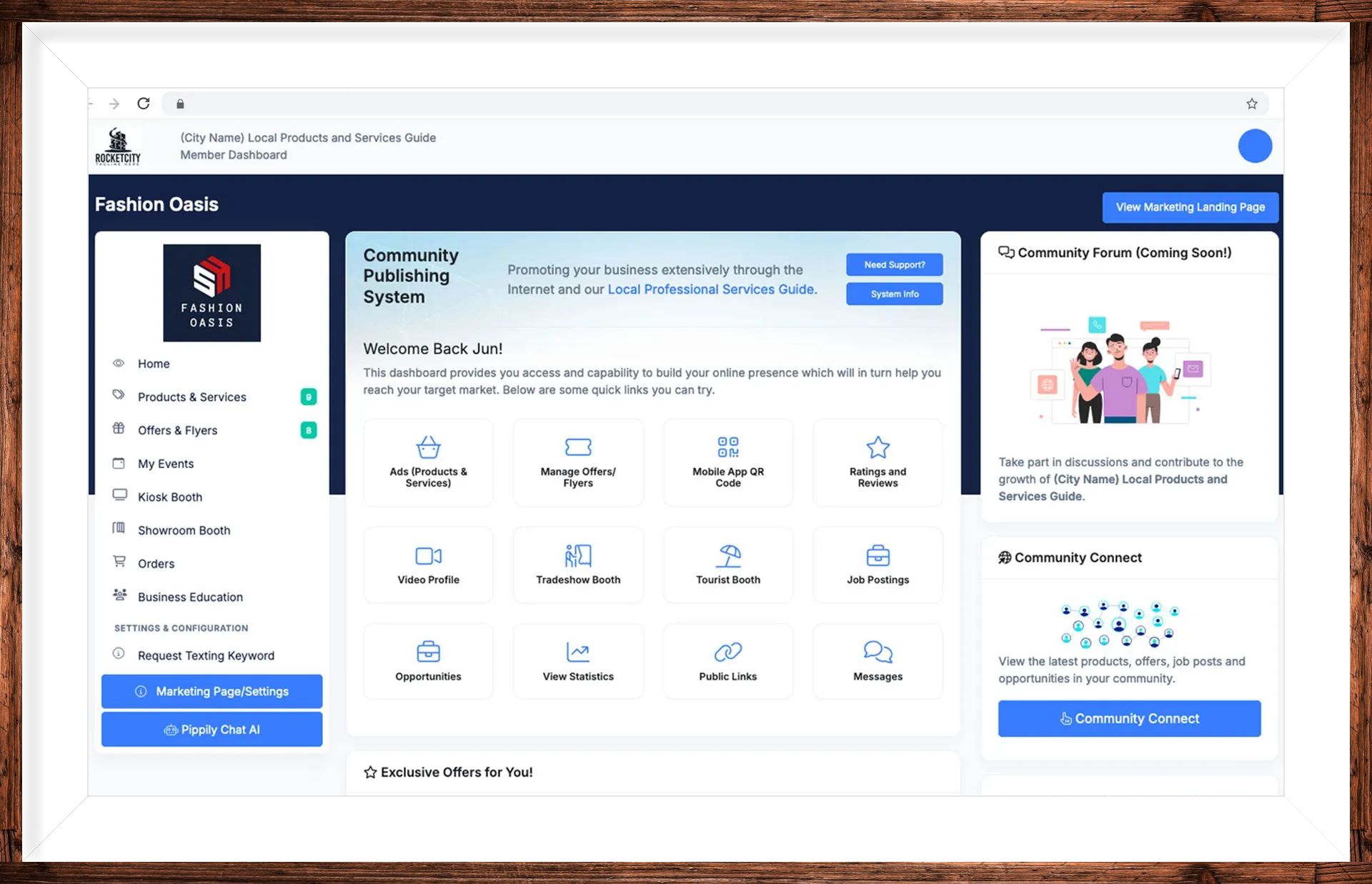Follow Local Professional Services Guide link
The image size is (1372, 884).
click(710, 289)
